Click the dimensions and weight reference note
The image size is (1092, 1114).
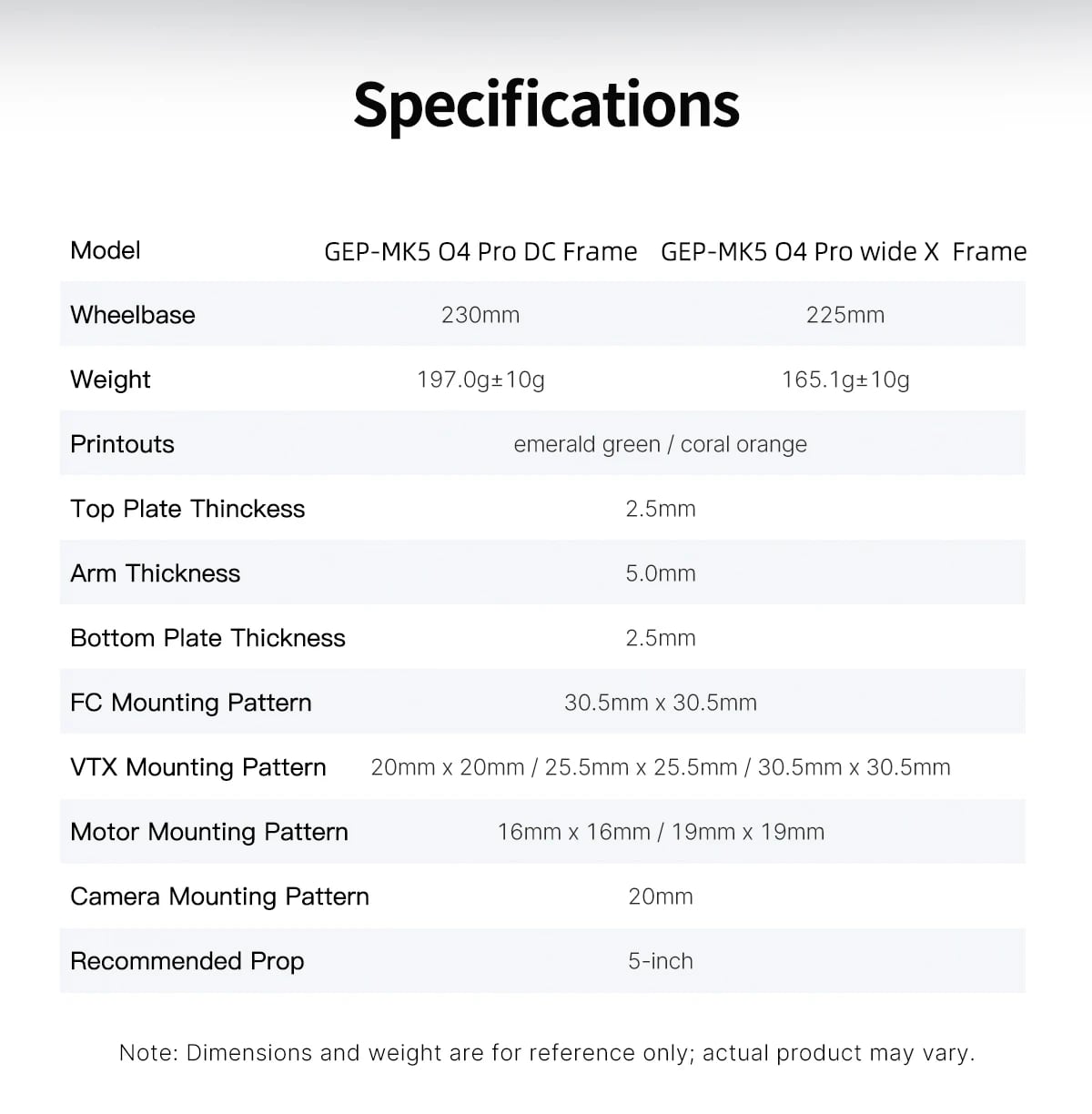pyautogui.click(x=546, y=1053)
